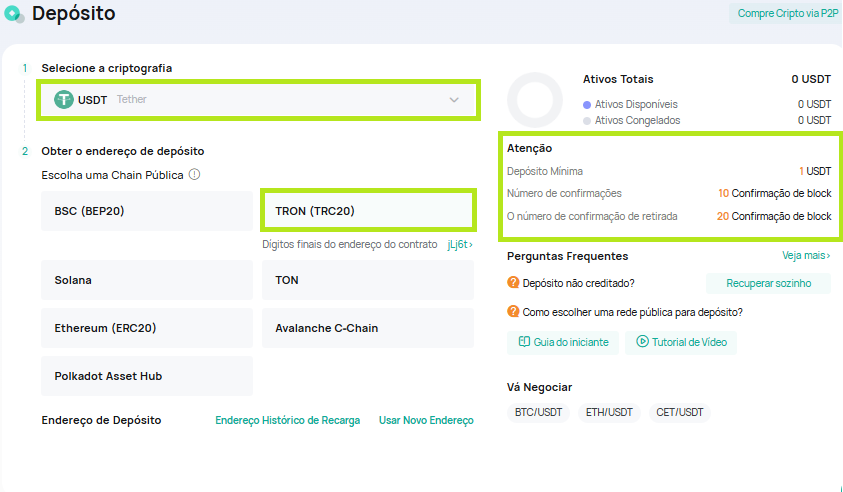The height and width of the screenshot is (492, 843).
Task: Select Avalanche C-Chain network
Action: [368, 328]
